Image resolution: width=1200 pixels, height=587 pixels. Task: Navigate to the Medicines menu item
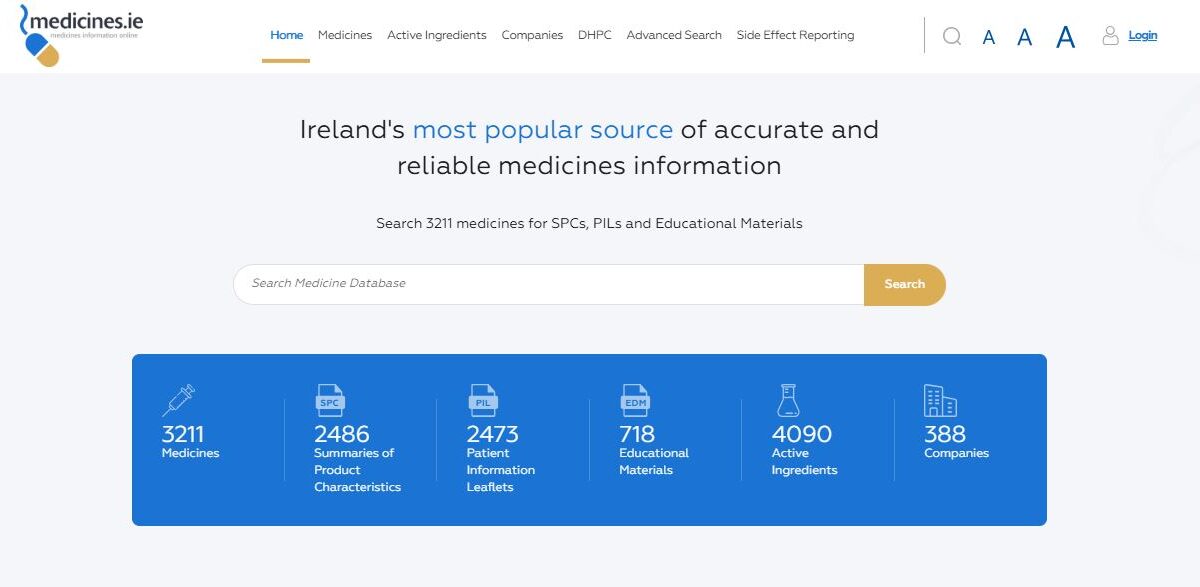click(x=344, y=34)
